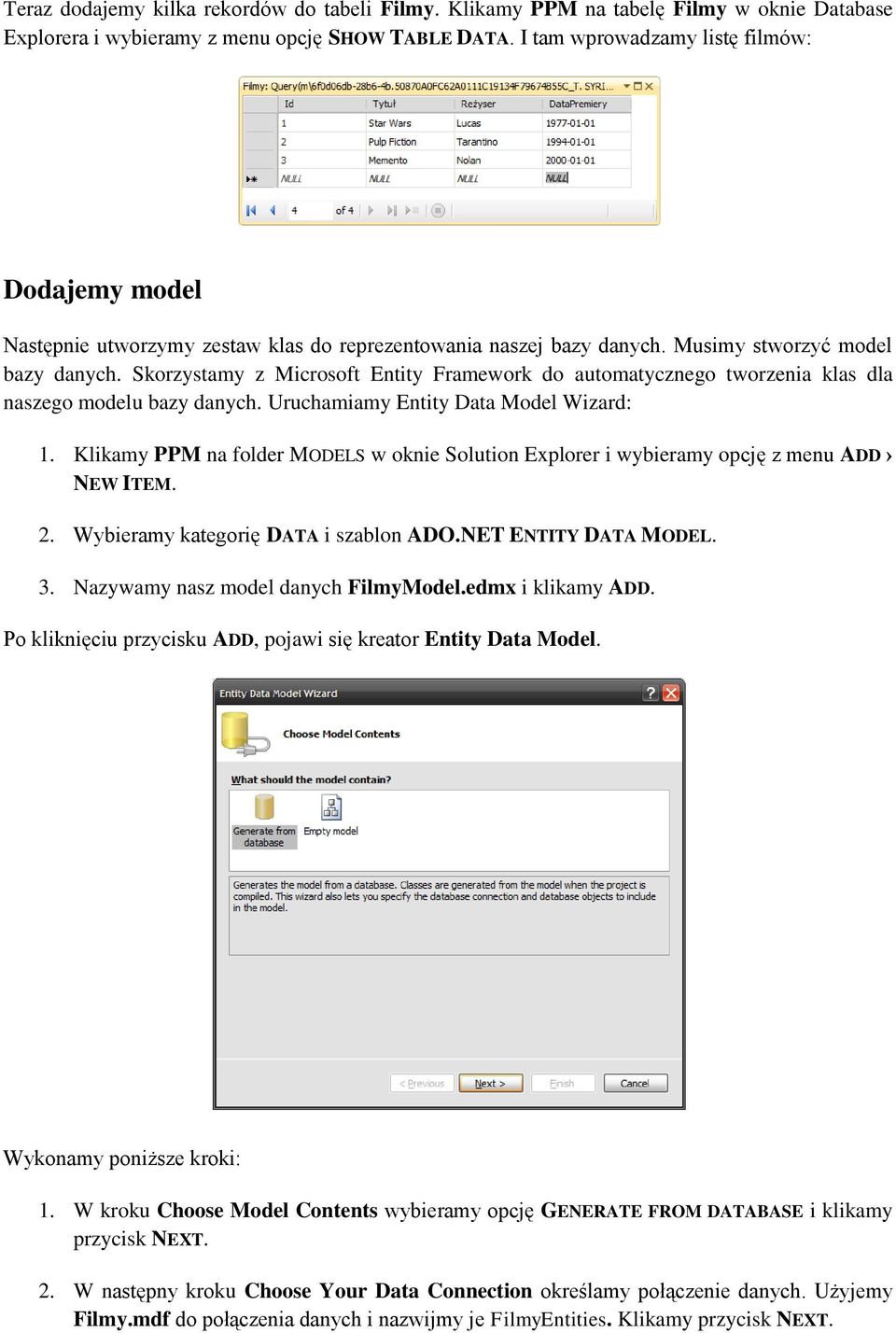Select row header of the Star Wars row

pos(260,123)
